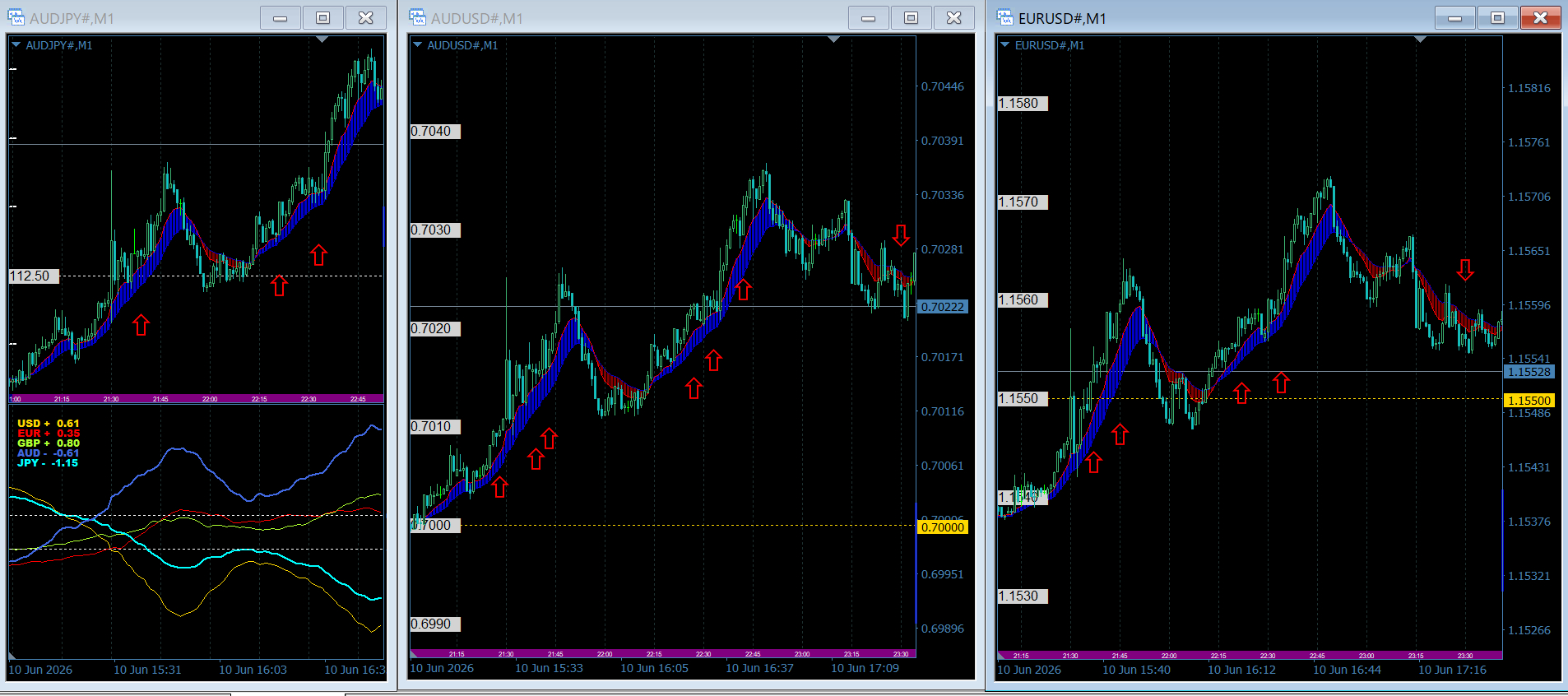Select the 1.1580 level label on EURUSD chart
1568x696 pixels.
point(1023,104)
